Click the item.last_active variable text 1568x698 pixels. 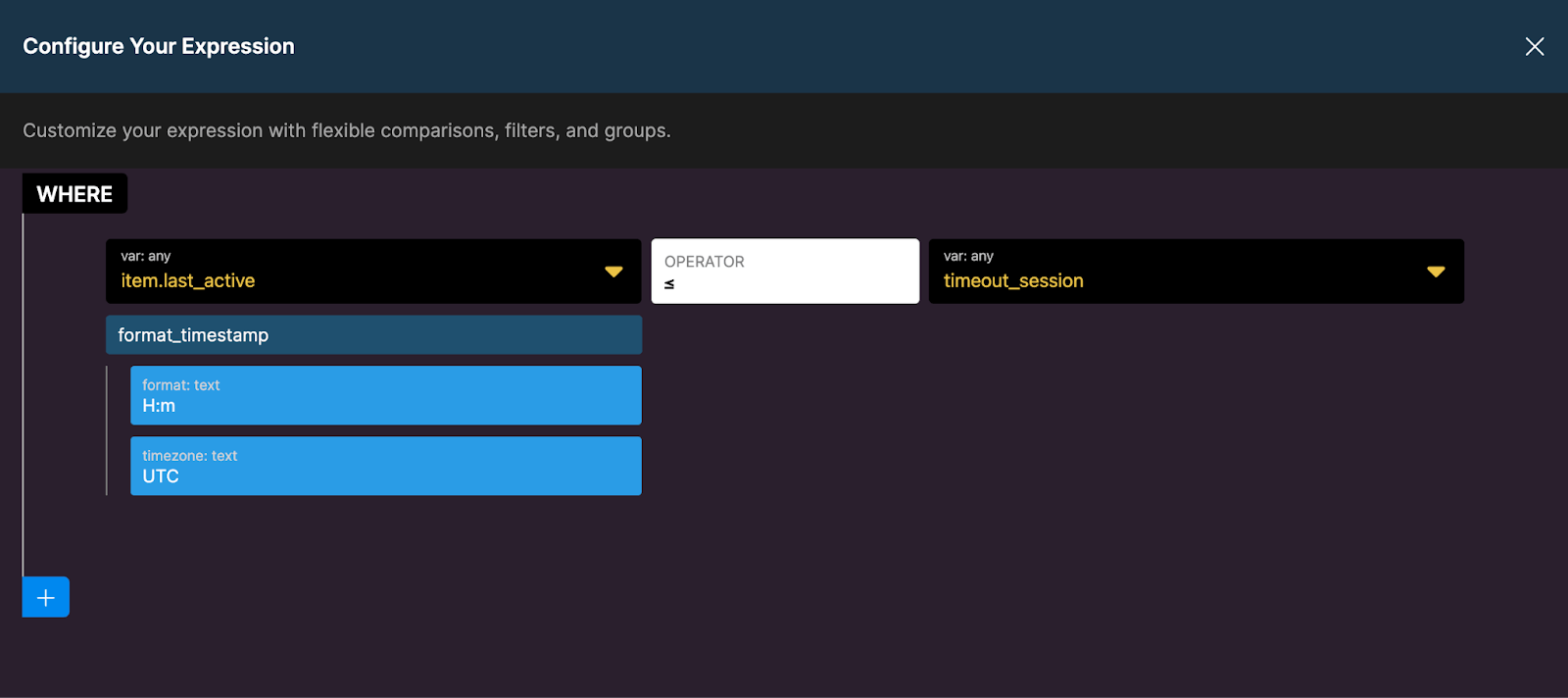coord(188,280)
